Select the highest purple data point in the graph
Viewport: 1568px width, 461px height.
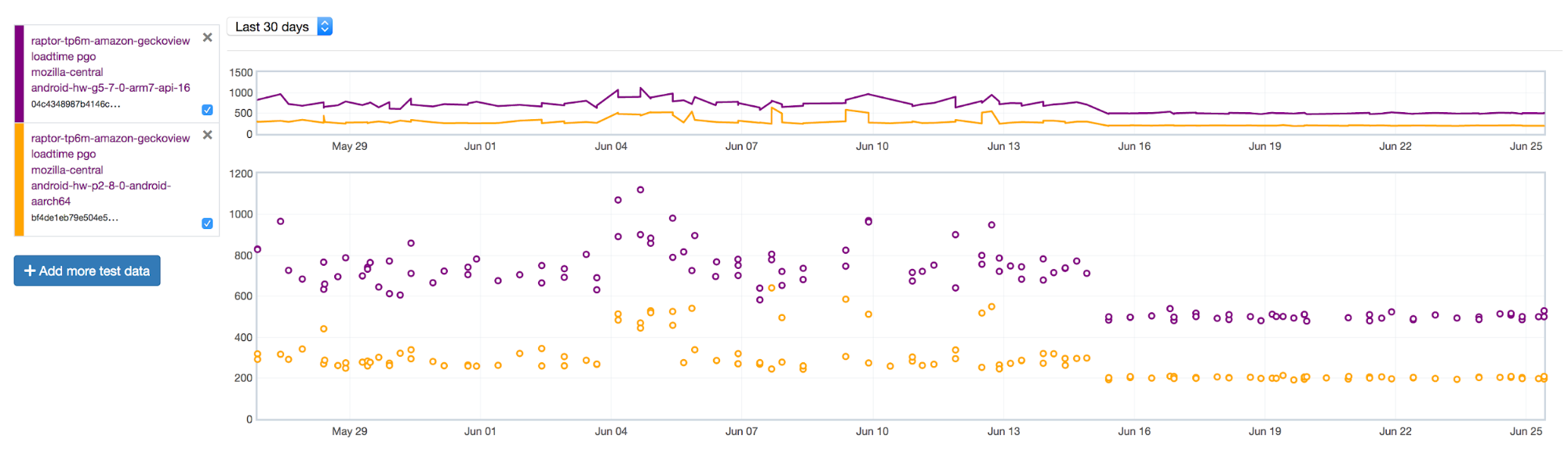tap(641, 190)
